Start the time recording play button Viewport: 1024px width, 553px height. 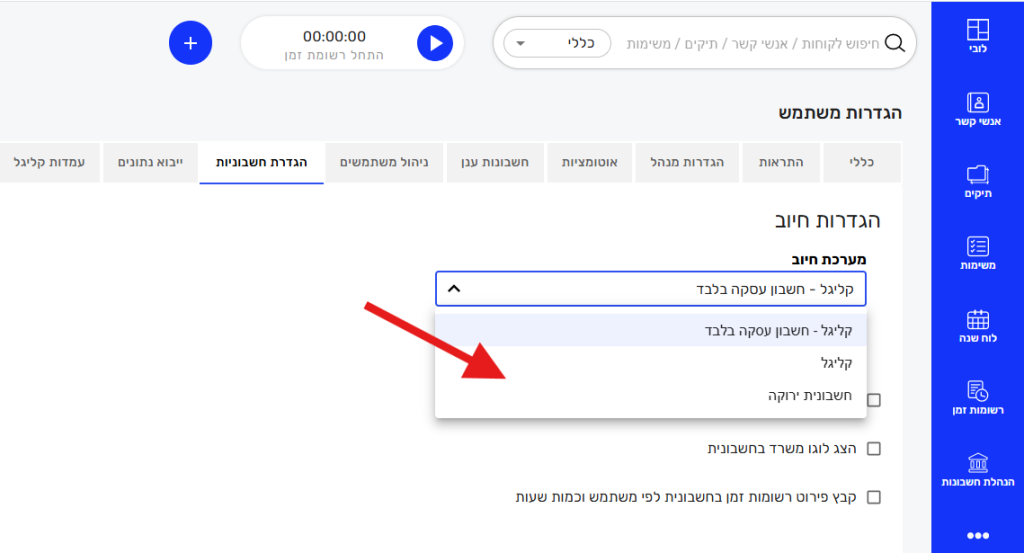click(435, 43)
